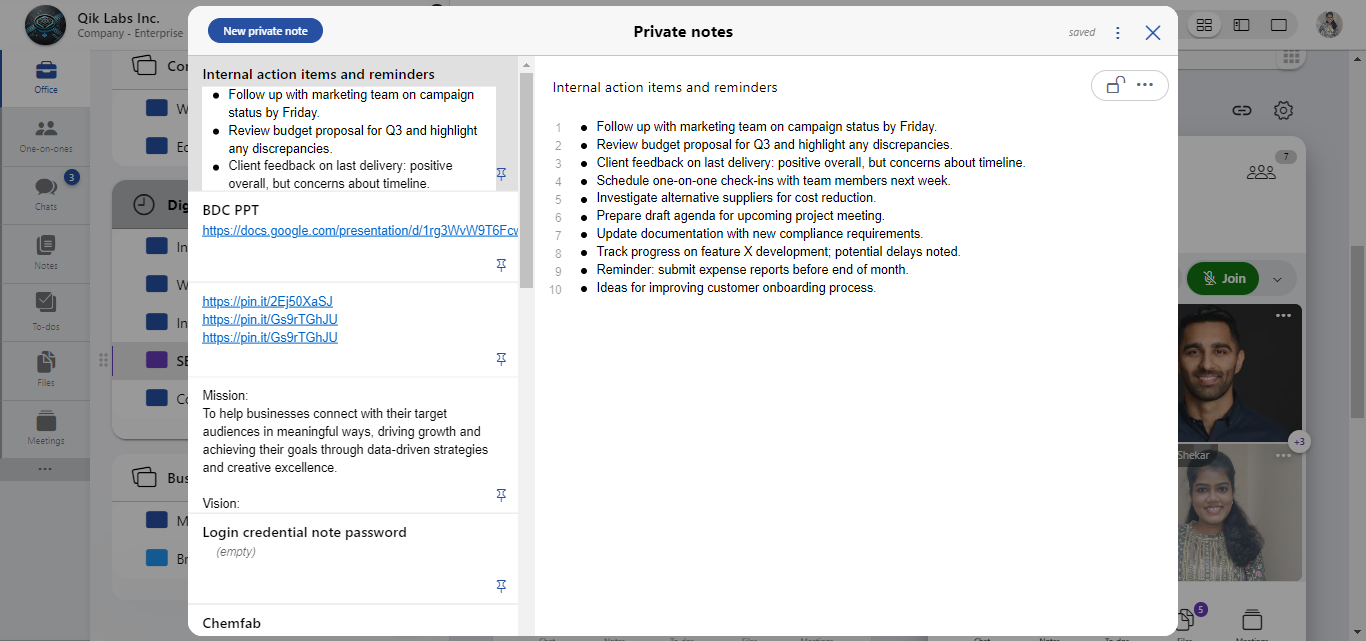1366x641 pixels.
Task: Open meeting settings via the gear icon
Action: point(1283,110)
